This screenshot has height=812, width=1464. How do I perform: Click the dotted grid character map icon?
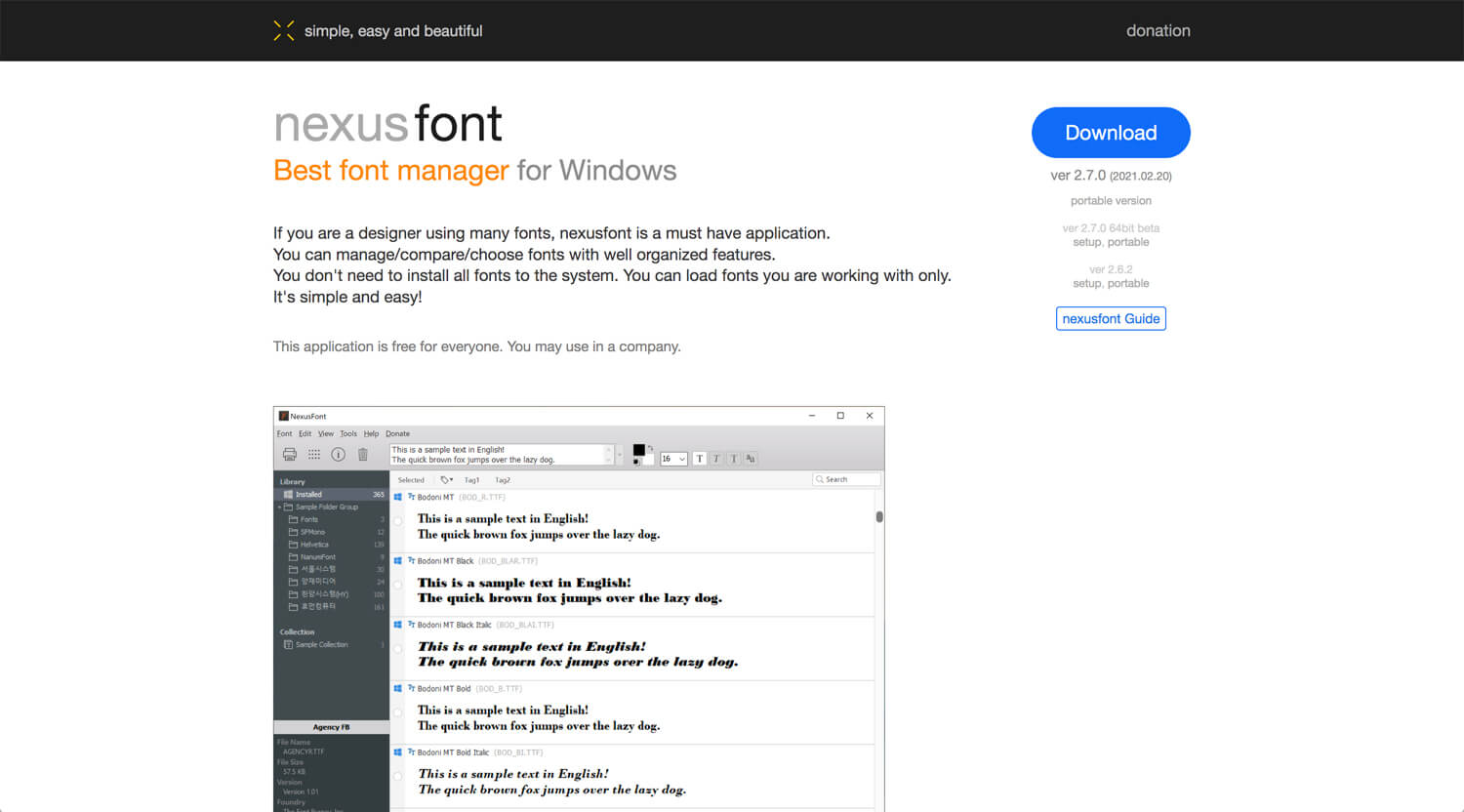pyautogui.click(x=314, y=454)
